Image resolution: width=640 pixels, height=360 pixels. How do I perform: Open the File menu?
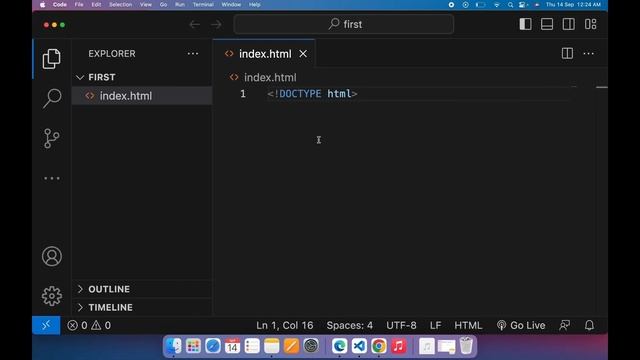(79, 4)
